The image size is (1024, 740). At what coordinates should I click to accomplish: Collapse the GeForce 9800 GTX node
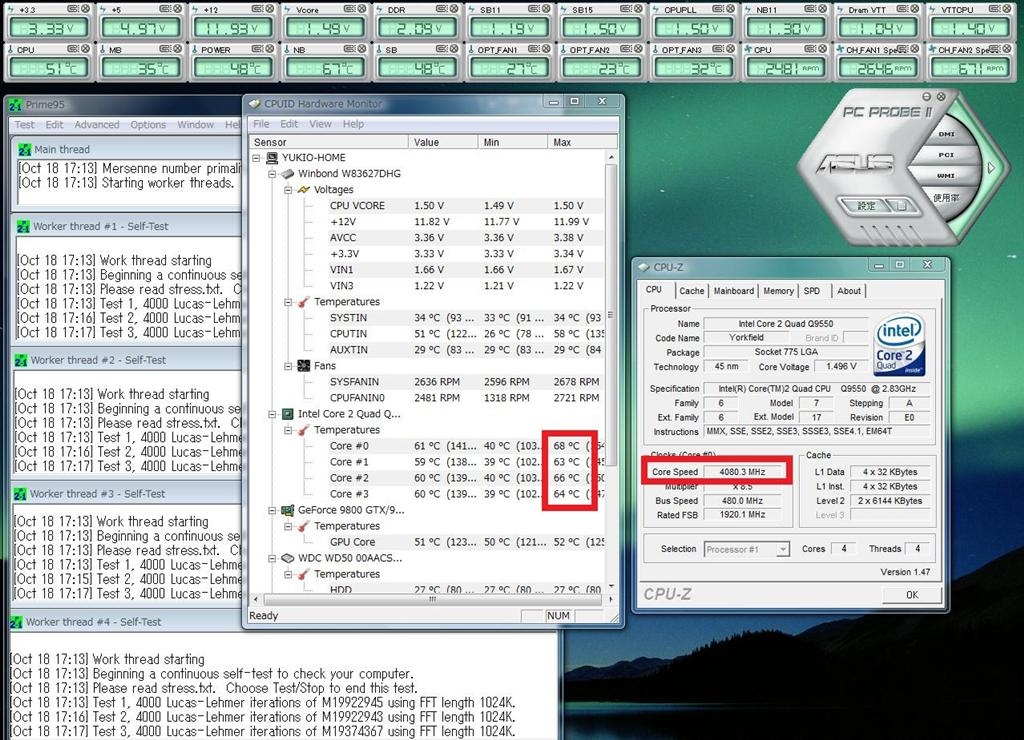(x=272, y=511)
